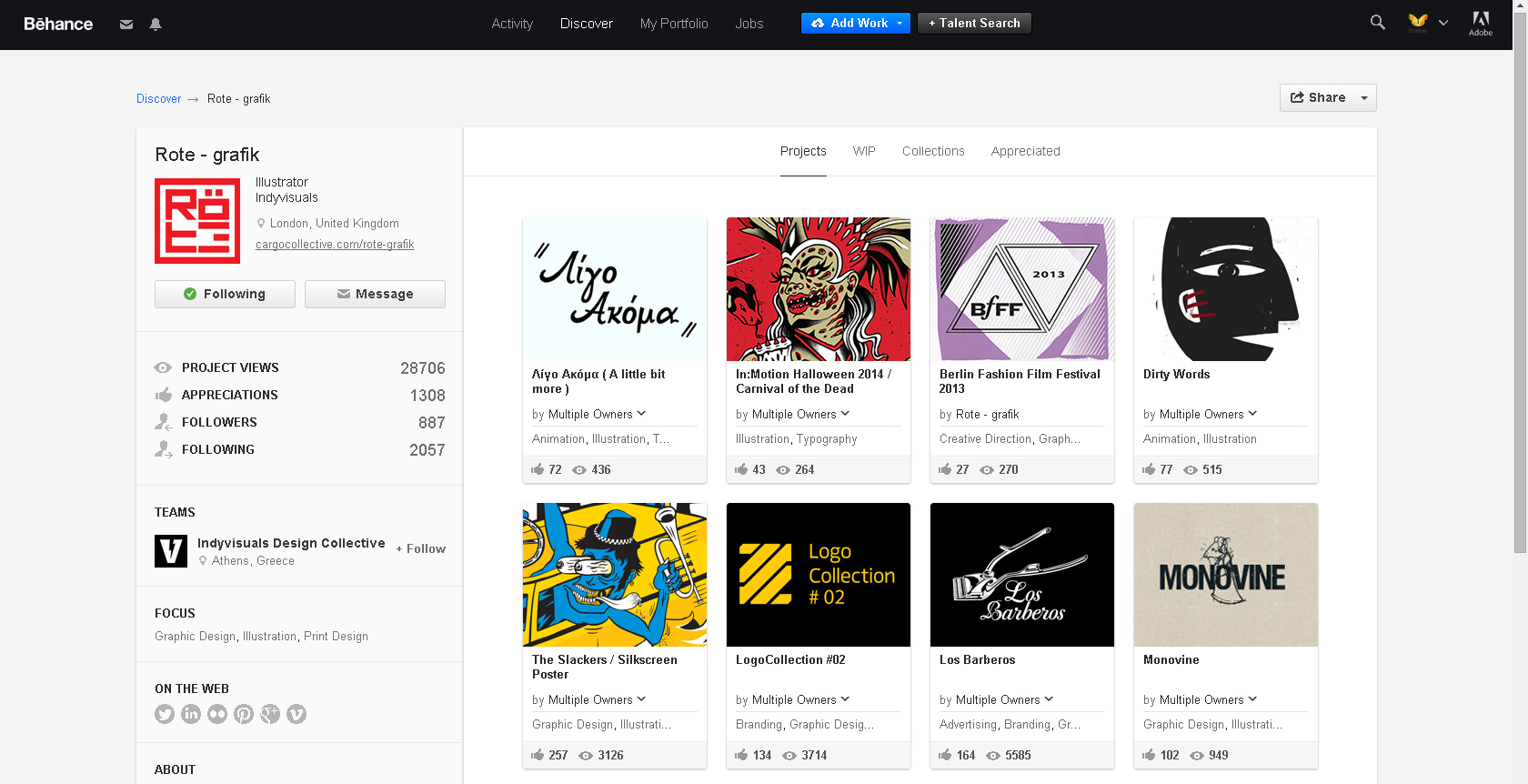This screenshot has height=784, width=1528.
Task: Open the messages envelope icon in header
Action: (126, 25)
